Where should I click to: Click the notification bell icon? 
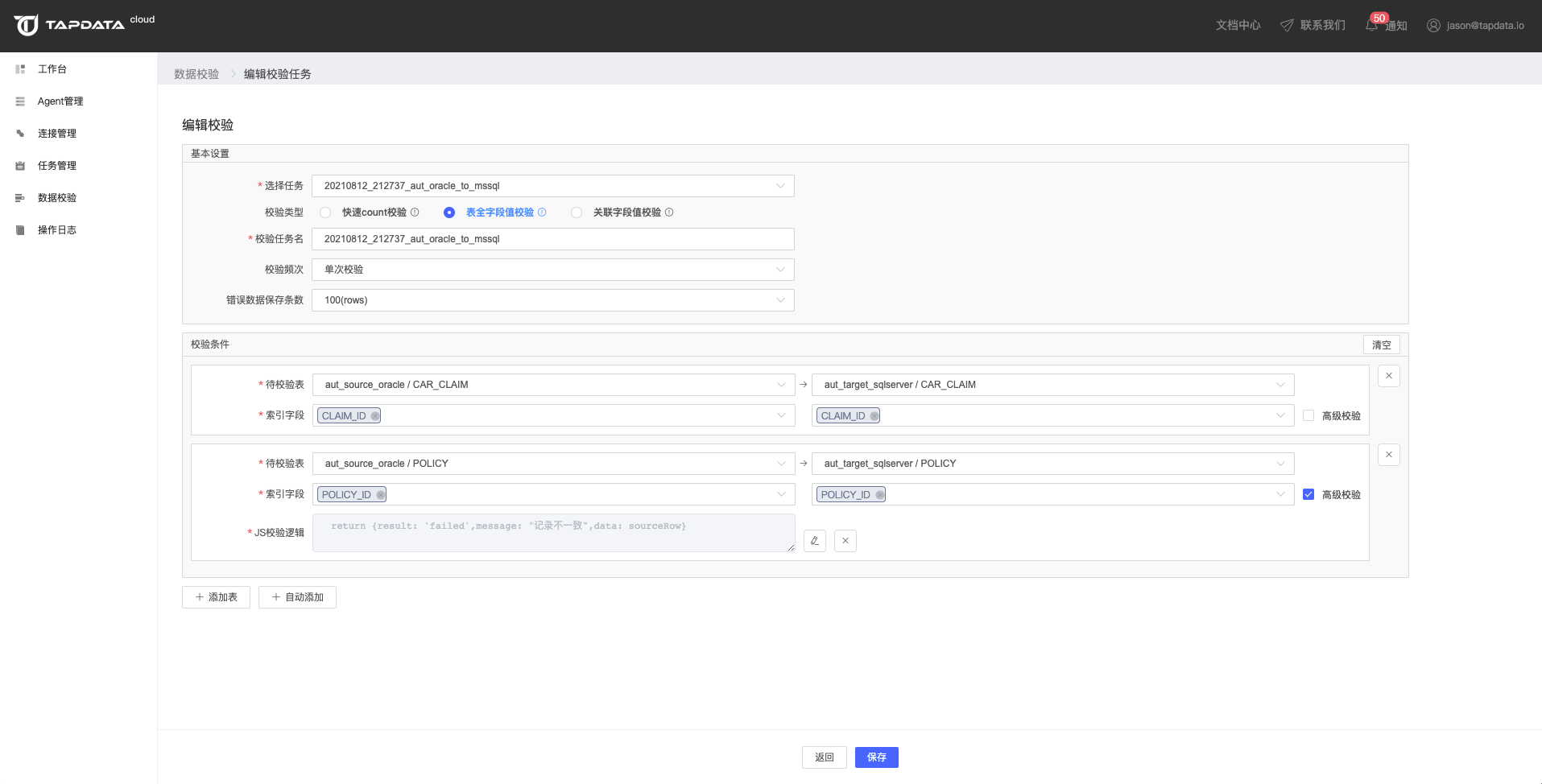click(1371, 26)
